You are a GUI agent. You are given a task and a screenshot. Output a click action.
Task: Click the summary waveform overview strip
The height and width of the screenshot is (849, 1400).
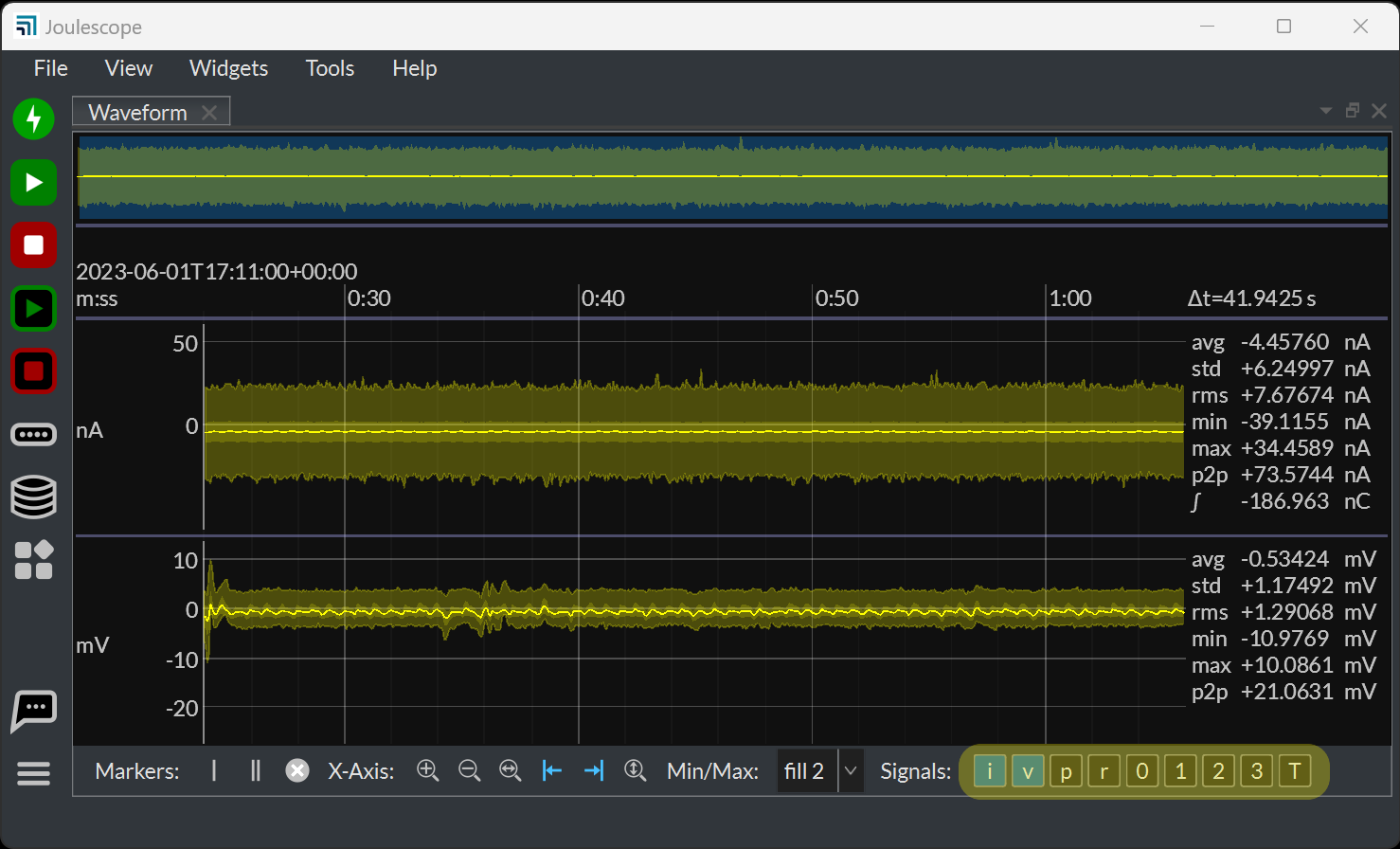point(732,177)
